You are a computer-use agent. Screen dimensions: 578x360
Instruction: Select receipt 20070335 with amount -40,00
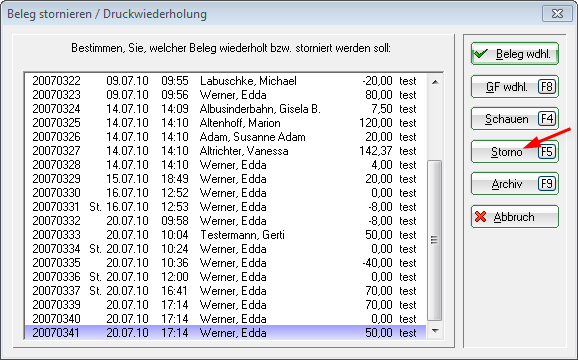pyautogui.click(x=225, y=263)
